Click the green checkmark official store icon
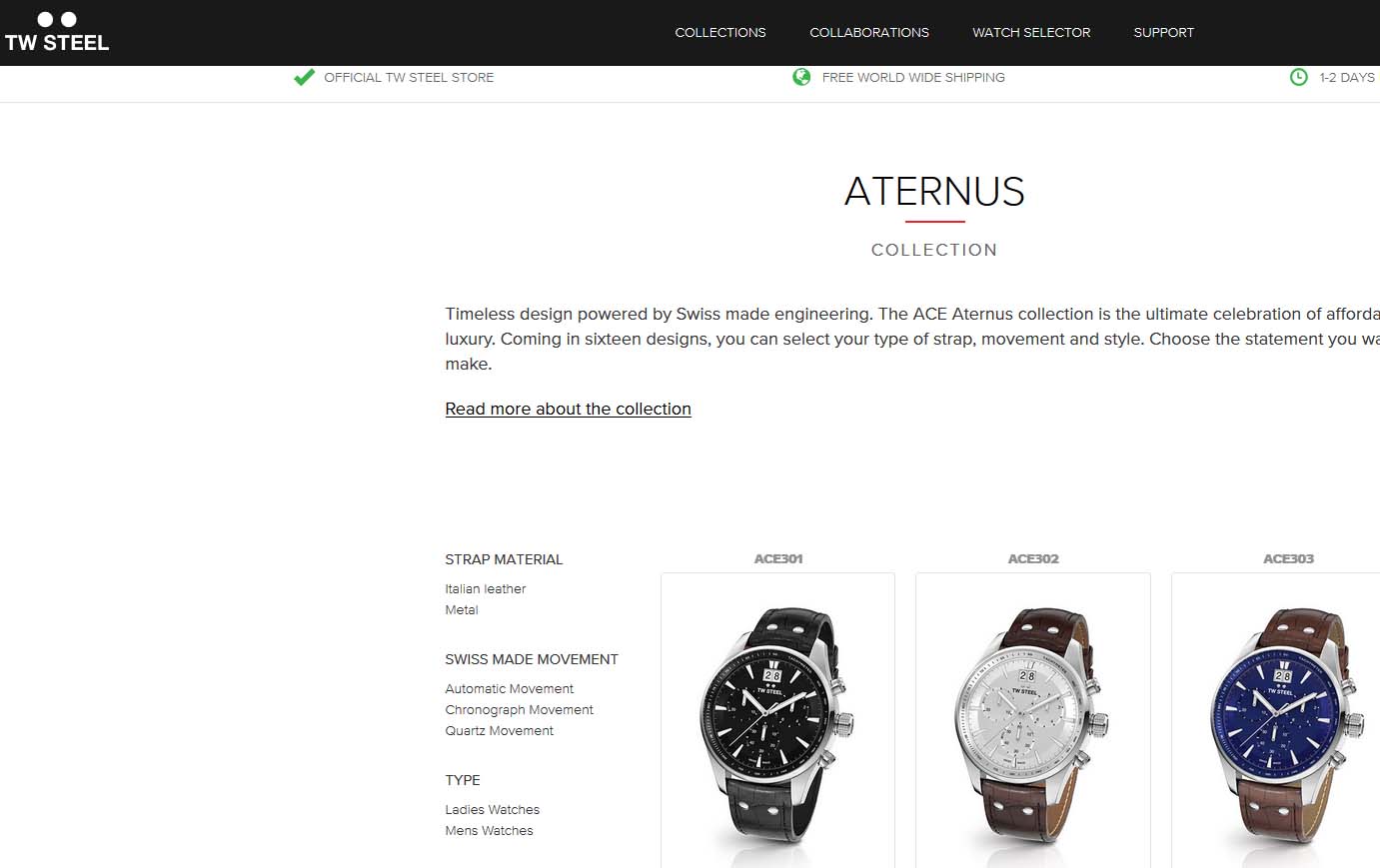Image resolution: width=1380 pixels, height=868 pixels. point(304,77)
